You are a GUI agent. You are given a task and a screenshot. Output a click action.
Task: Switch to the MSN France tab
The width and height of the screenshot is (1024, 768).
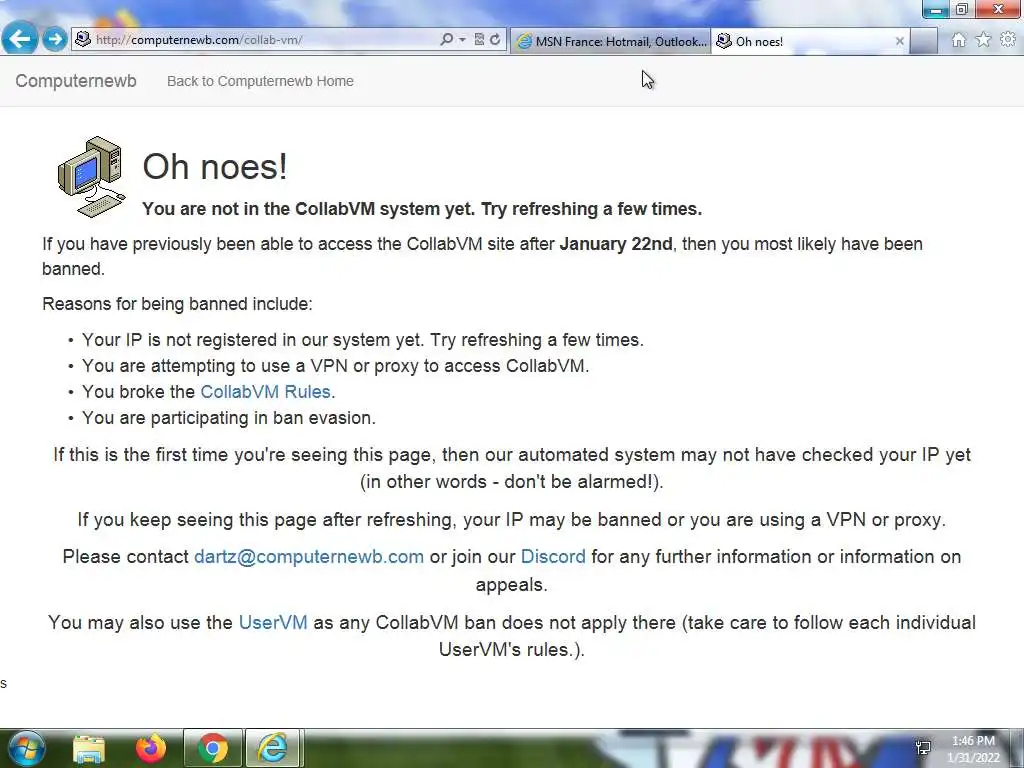(x=611, y=41)
